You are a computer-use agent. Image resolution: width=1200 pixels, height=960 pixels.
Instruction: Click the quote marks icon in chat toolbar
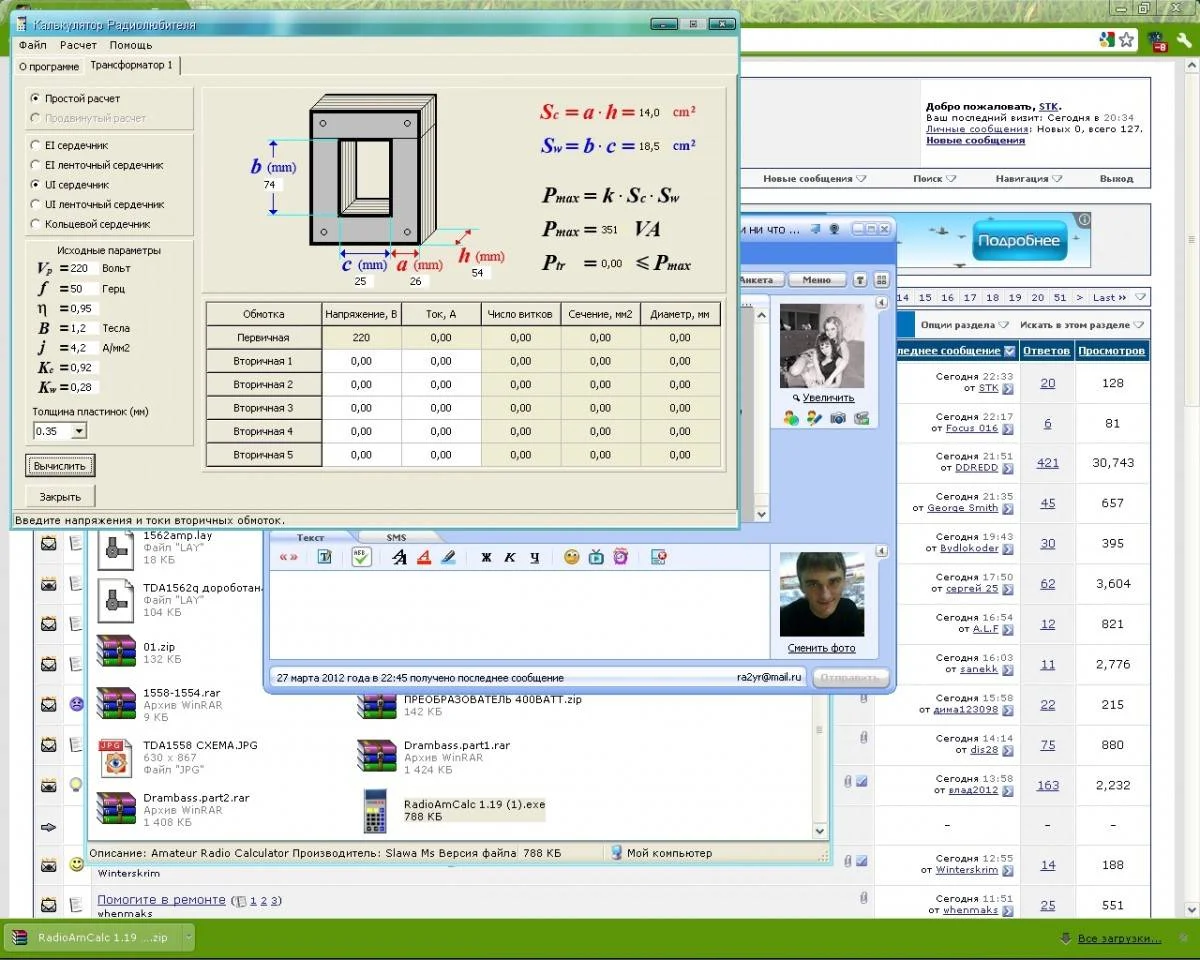pyautogui.click(x=289, y=557)
